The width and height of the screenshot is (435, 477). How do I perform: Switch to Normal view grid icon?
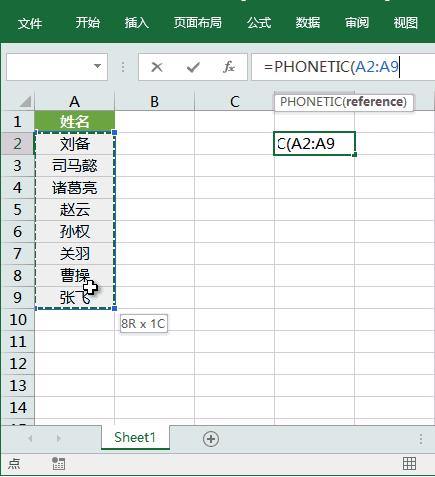409,463
